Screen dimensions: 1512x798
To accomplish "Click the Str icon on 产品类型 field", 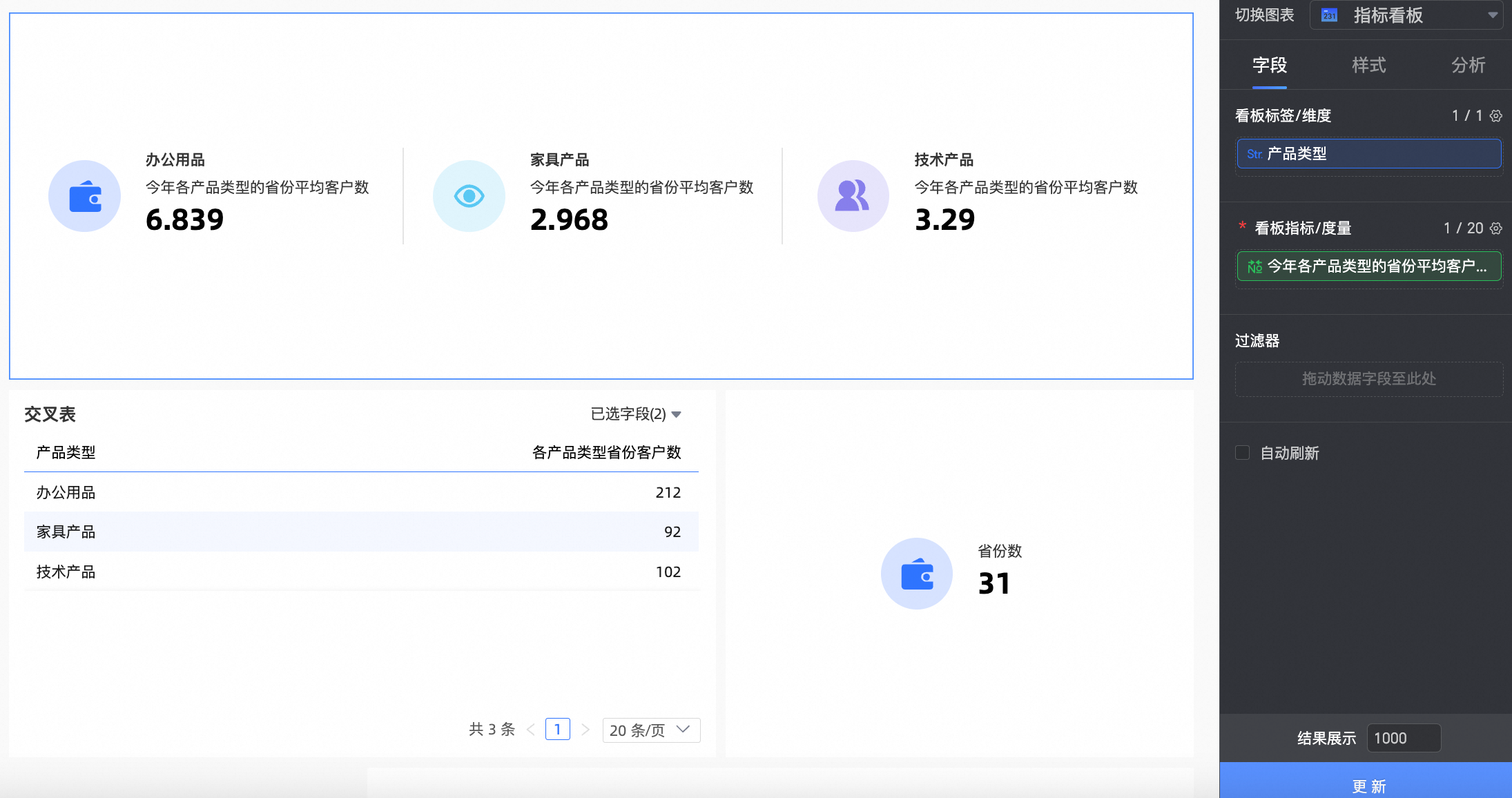I will click(x=1254, y=154).
